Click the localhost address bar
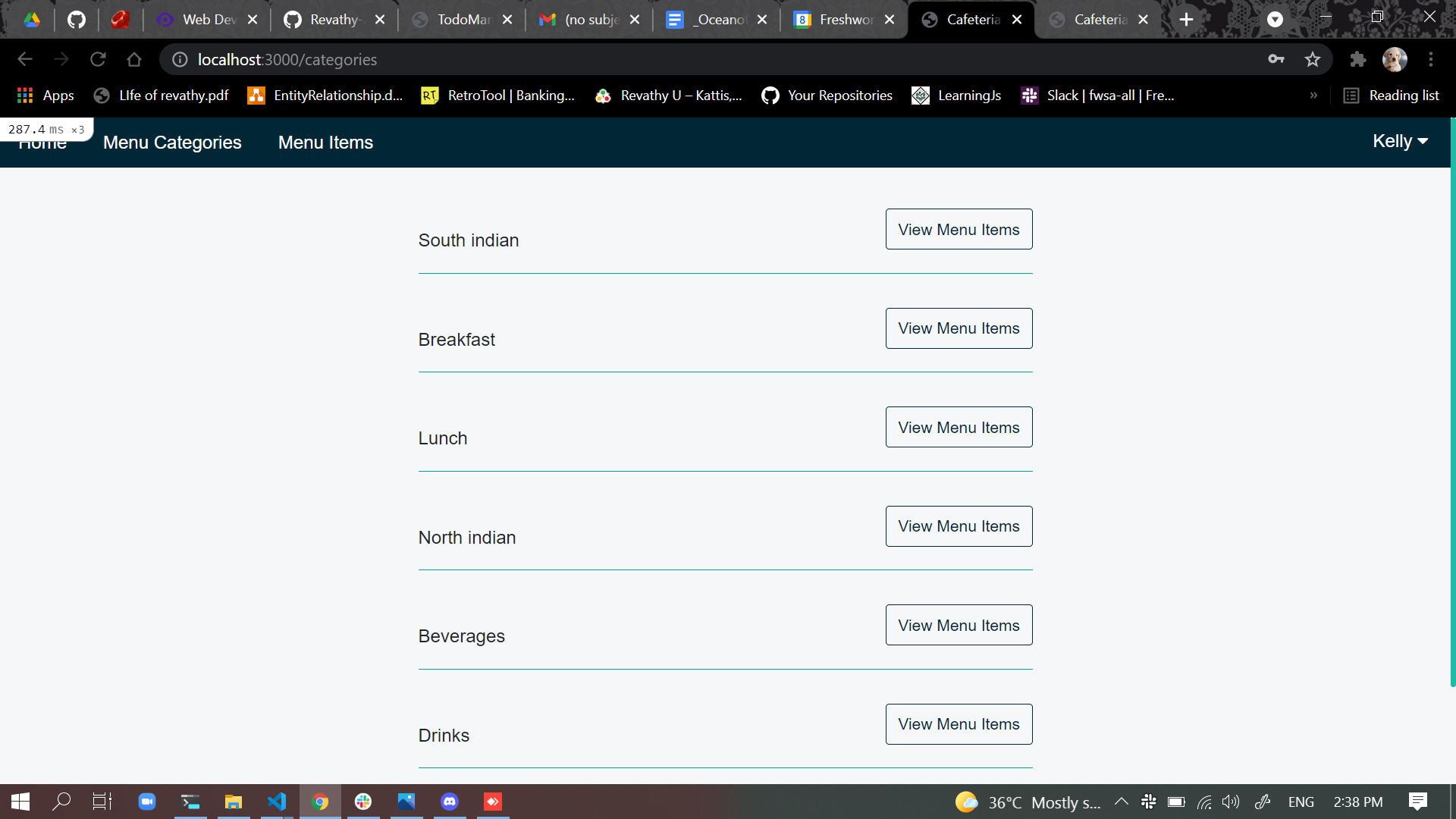 pos(682,59)
